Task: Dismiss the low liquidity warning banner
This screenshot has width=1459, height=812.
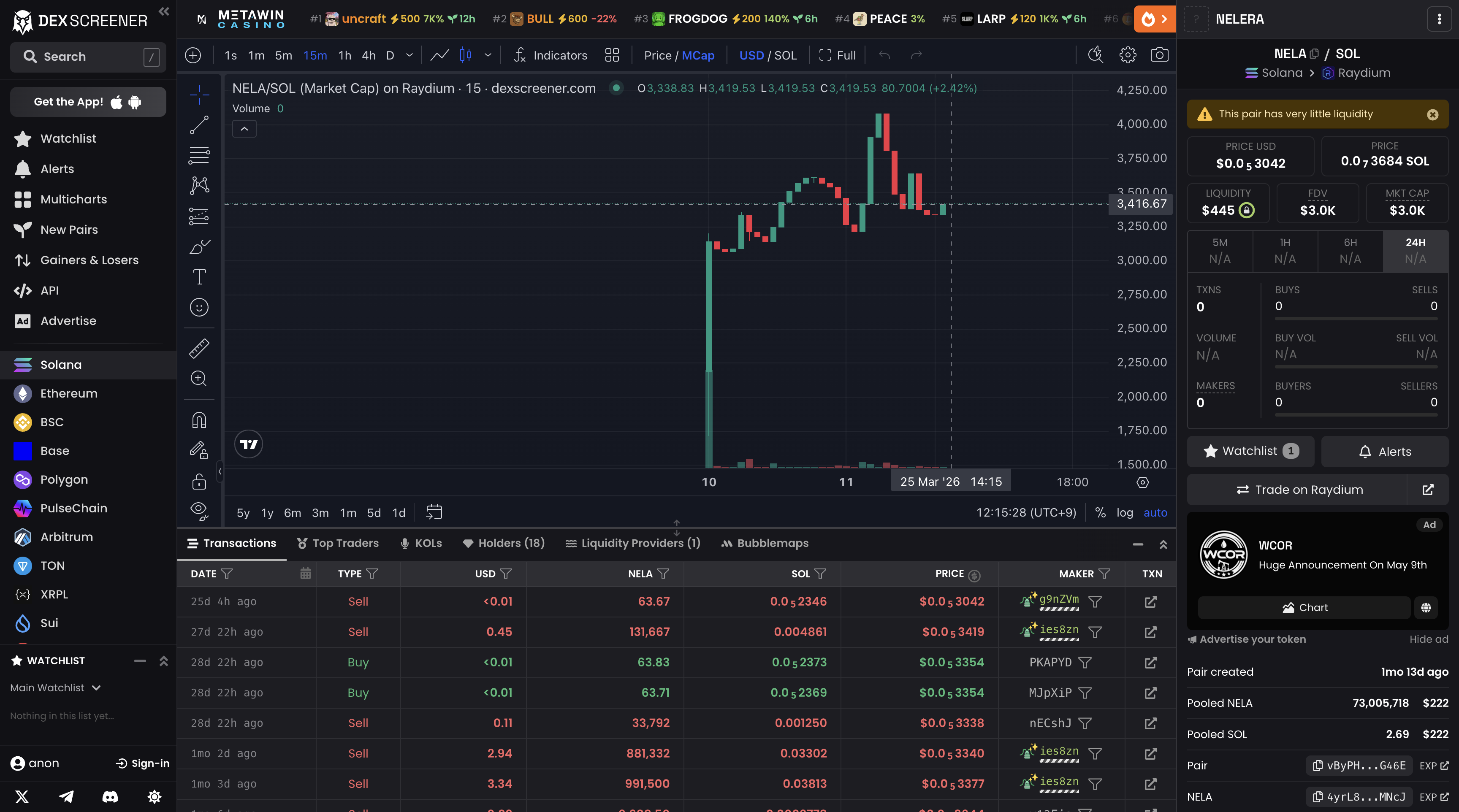Action: [1432, 114]
